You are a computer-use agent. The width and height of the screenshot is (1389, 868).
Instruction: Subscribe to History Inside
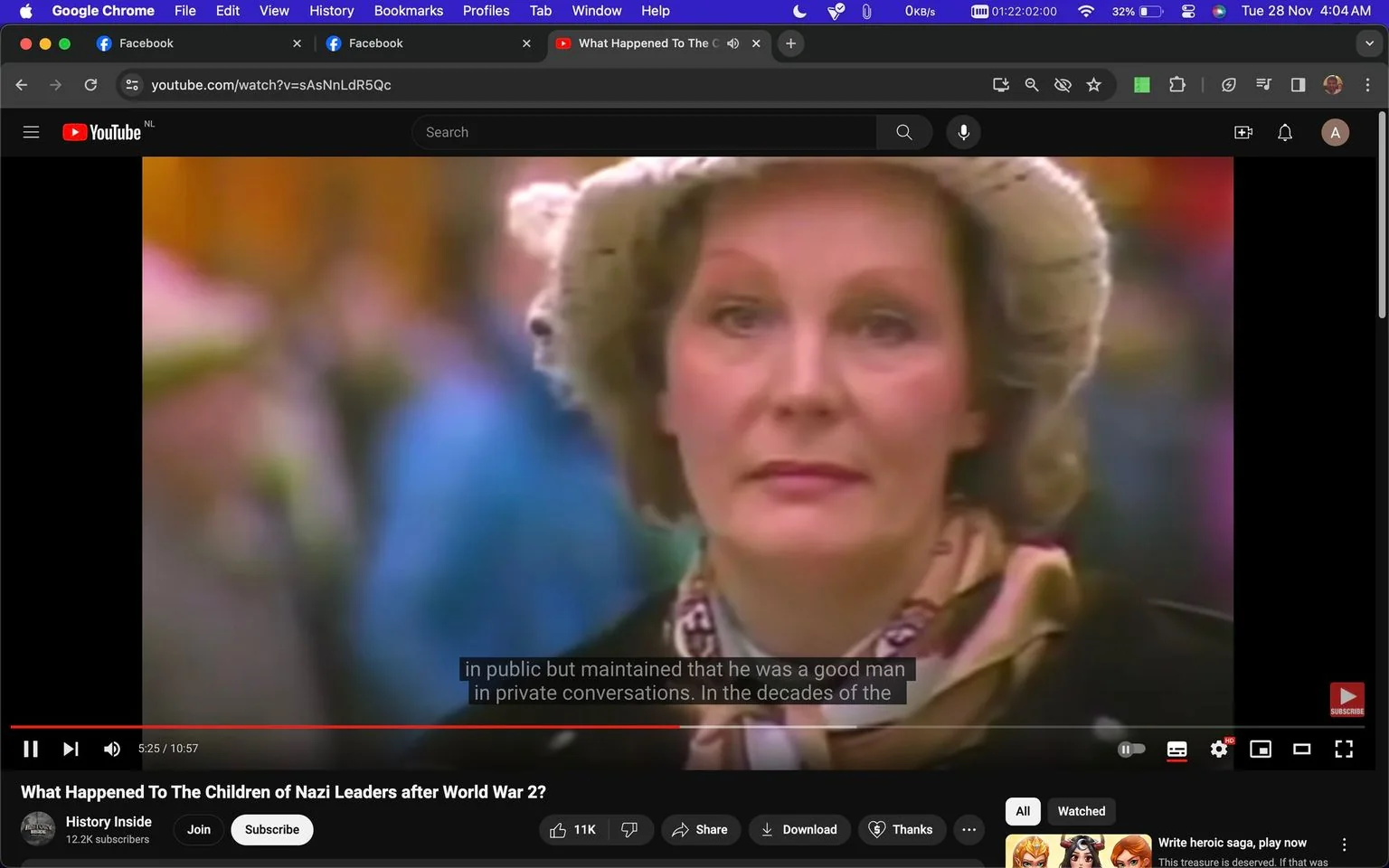coord(272,829)
